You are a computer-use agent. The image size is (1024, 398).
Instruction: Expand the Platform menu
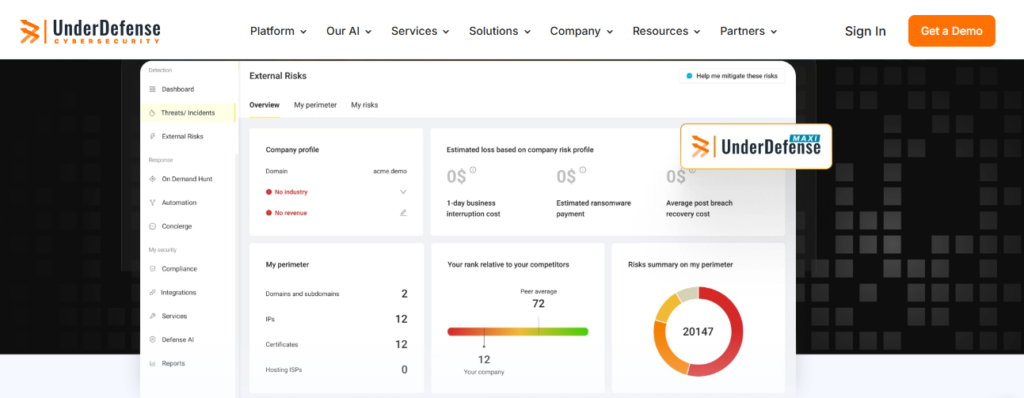278,31
